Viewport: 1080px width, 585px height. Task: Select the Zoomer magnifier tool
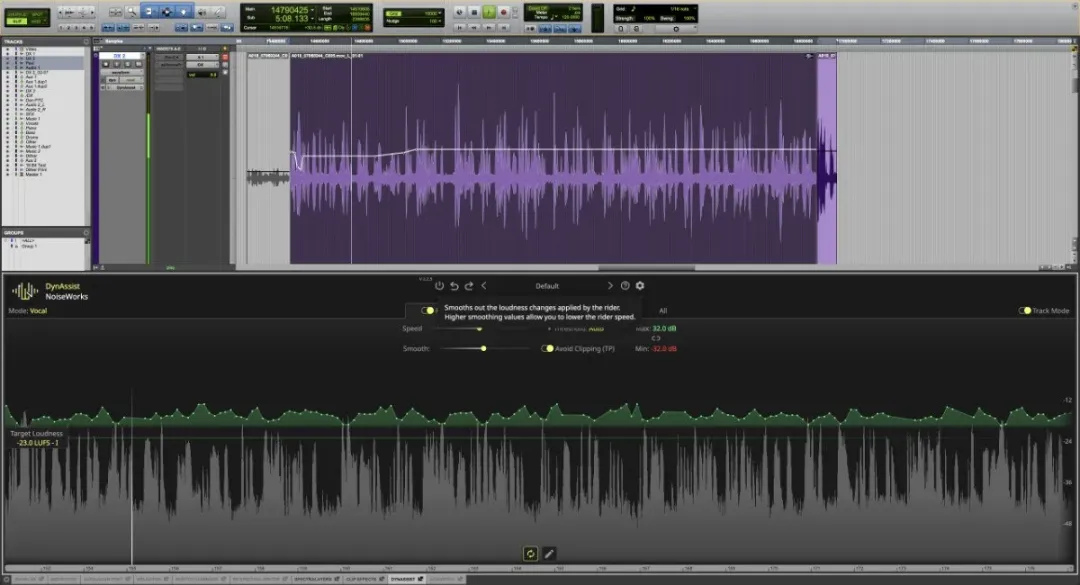pos(132,12)
